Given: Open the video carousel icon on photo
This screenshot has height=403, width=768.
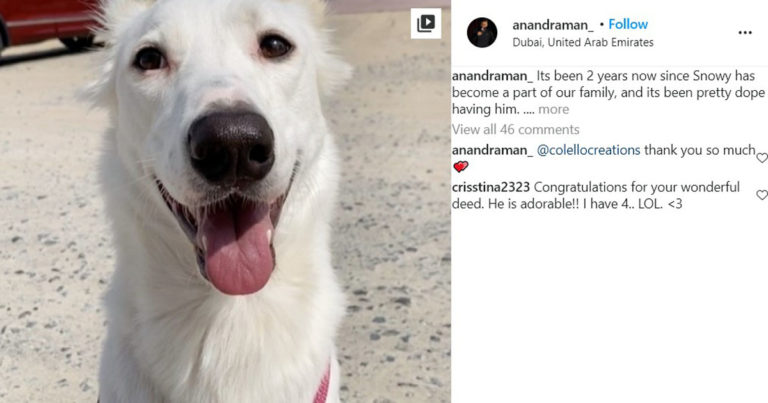Looking at the screenshot, I should coord(426,23).
